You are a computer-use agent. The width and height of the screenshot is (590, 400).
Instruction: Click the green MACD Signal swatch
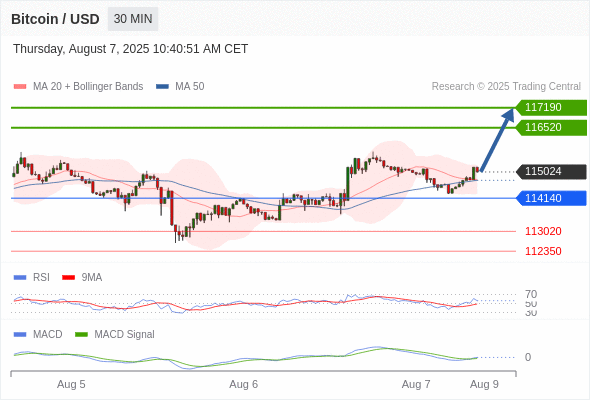click(81, 335)
